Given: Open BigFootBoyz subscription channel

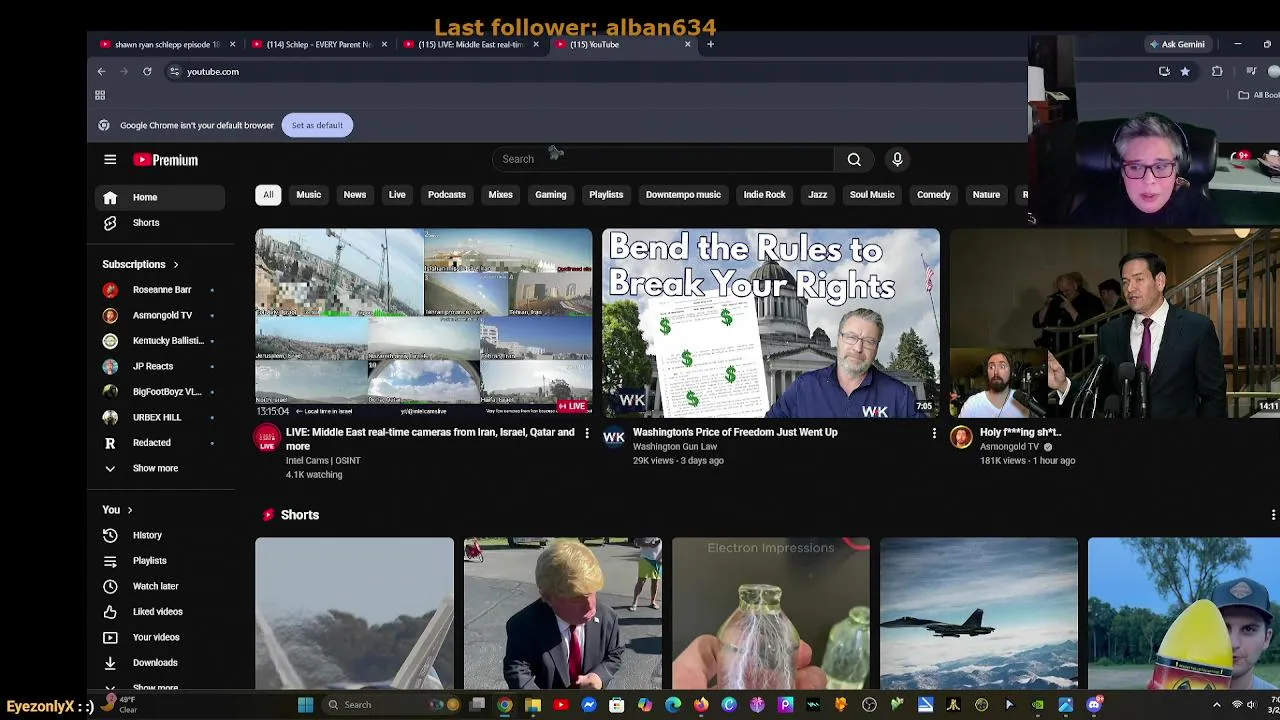Looking at the screenshot, I should click(x=160, y=392).
